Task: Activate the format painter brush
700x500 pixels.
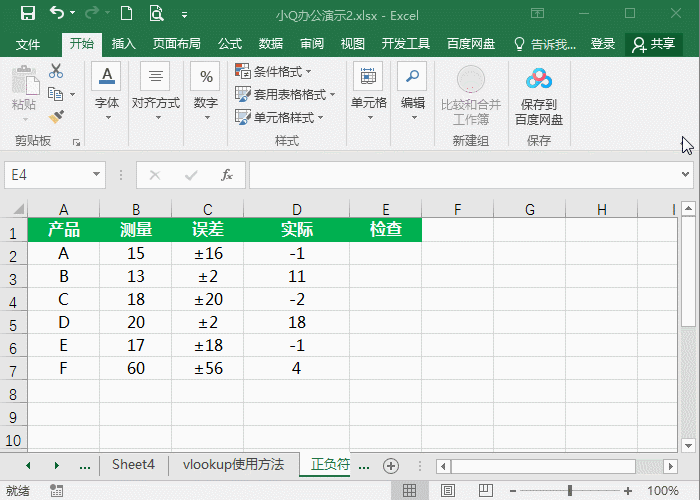Action: tap(56, 117)
